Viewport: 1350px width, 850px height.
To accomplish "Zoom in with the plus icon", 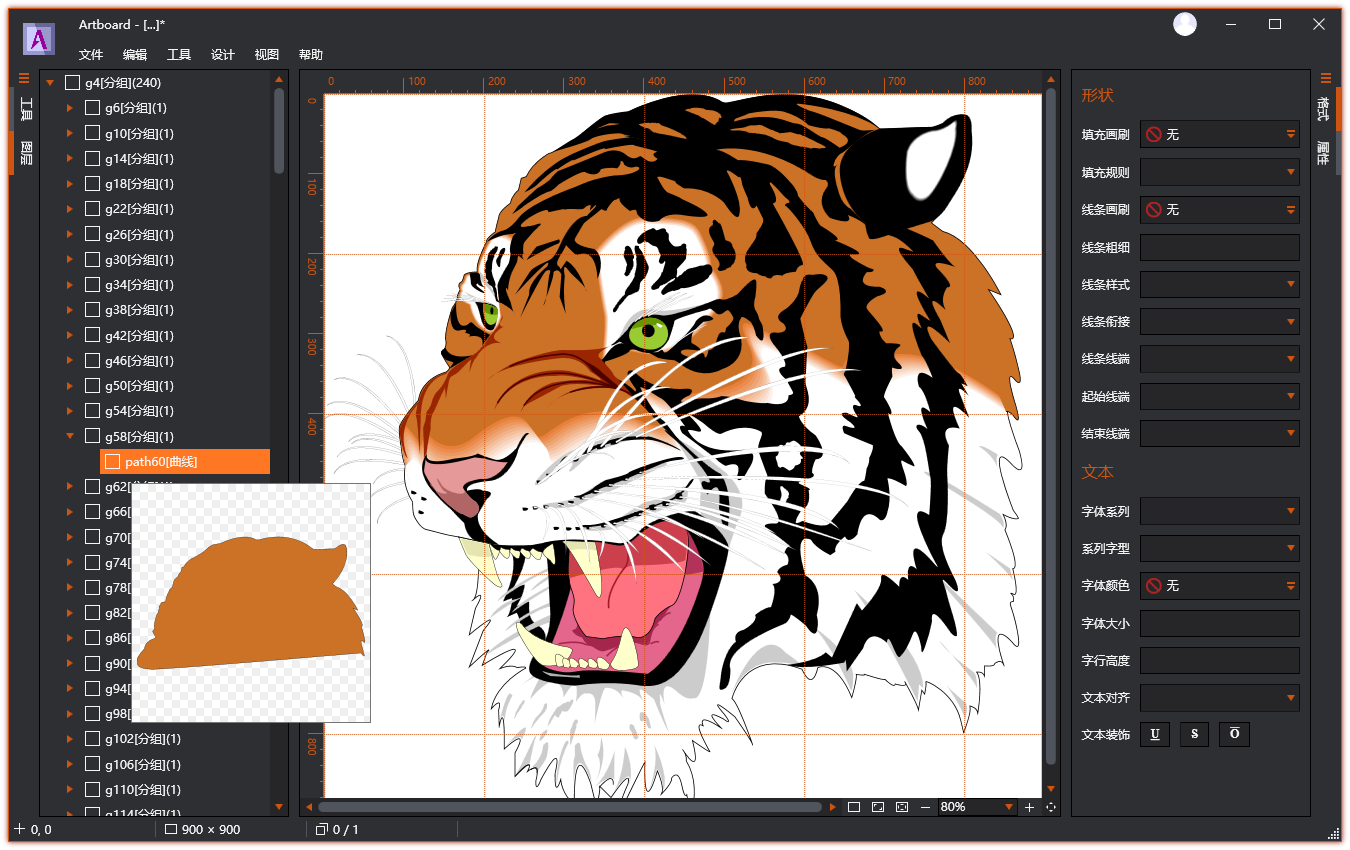I will (x=1029, y=807).
